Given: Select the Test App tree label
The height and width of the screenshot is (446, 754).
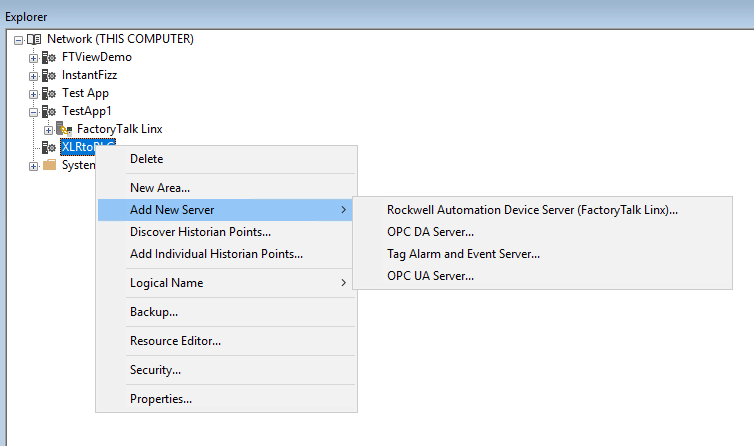Looking at the screenshot, I should [86, 93].
